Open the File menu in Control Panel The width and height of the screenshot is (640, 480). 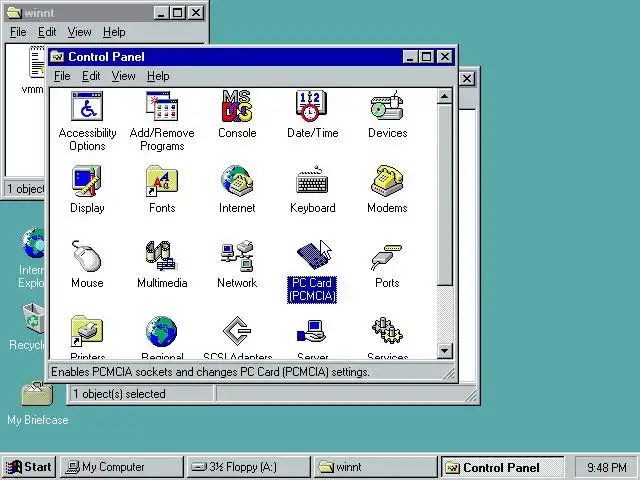coord(62,76)
